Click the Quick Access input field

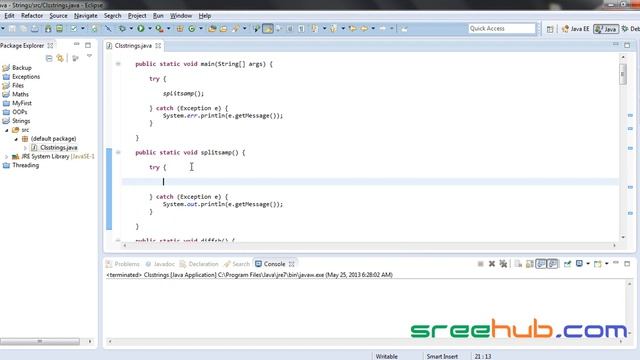click(502, 29)
